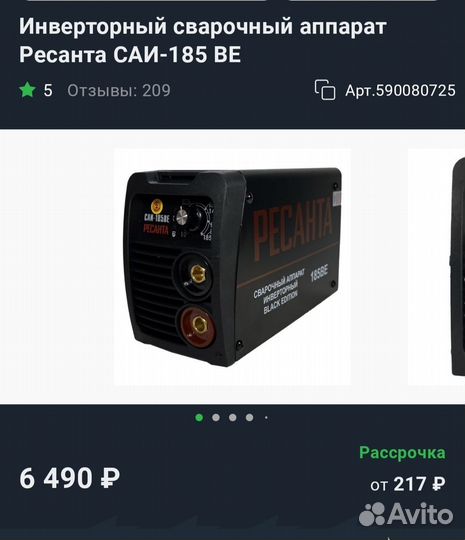
Task: Tap the от 217 ₽ installment amount
Action: pyautogui.click(x=408, y=484)
